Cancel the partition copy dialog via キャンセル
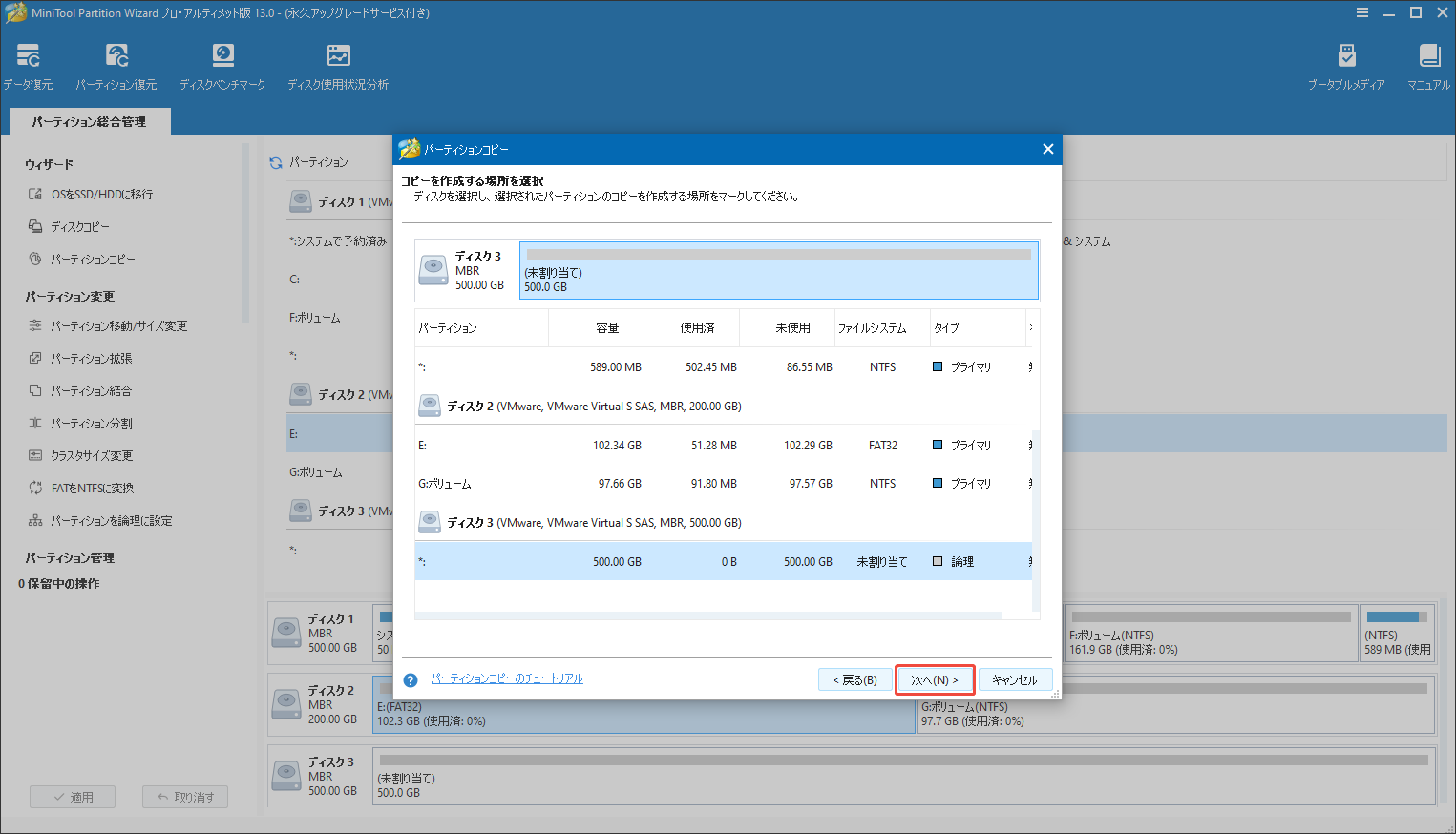 [x=1015, y=679]
